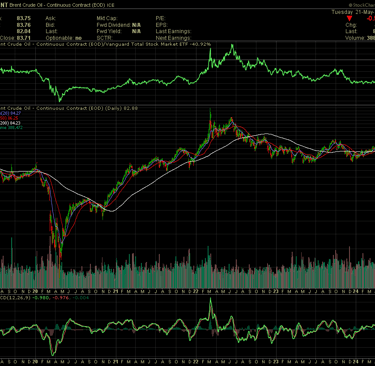Select the 82.04 price value
Image resolution: width=375 pixels, height=366 pixels.
pos(24,31)
